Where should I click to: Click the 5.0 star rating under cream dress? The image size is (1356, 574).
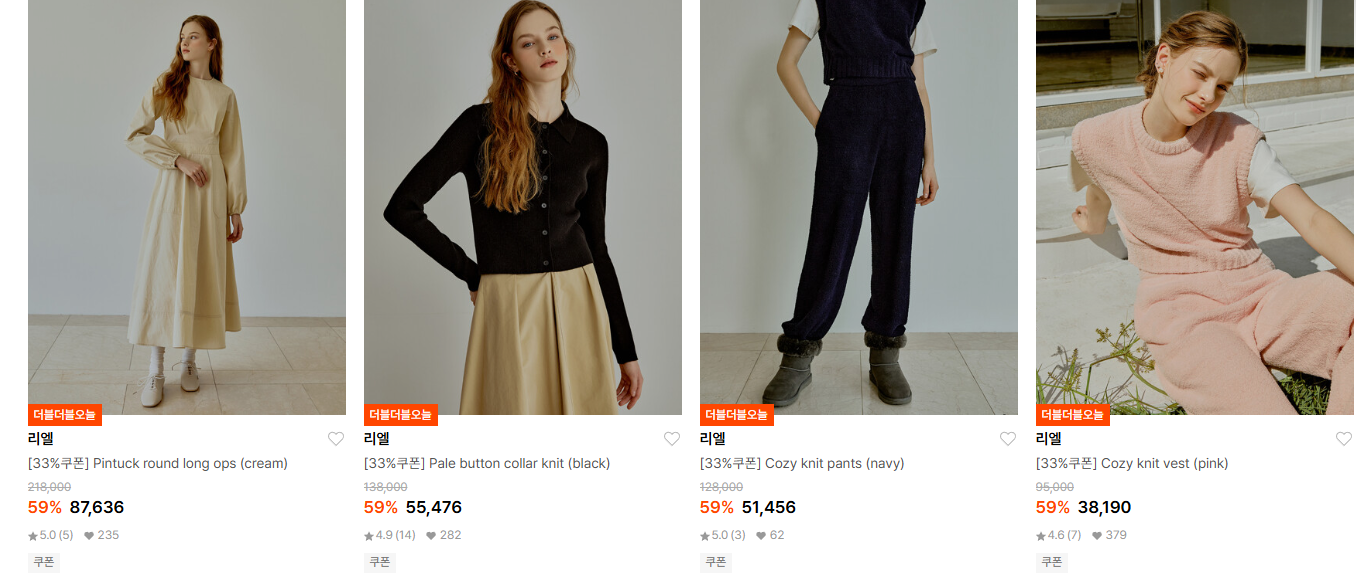51,535
